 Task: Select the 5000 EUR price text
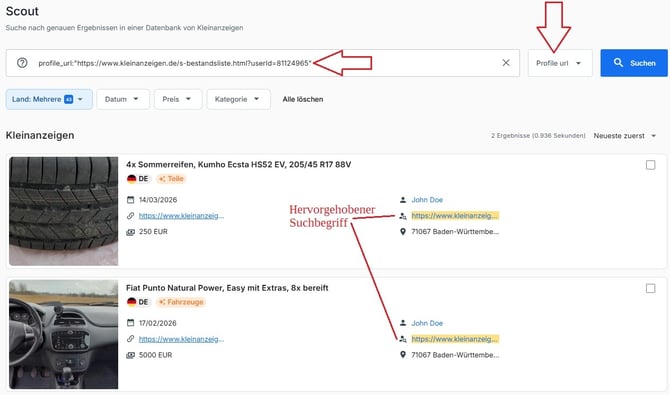click(156, 355)
